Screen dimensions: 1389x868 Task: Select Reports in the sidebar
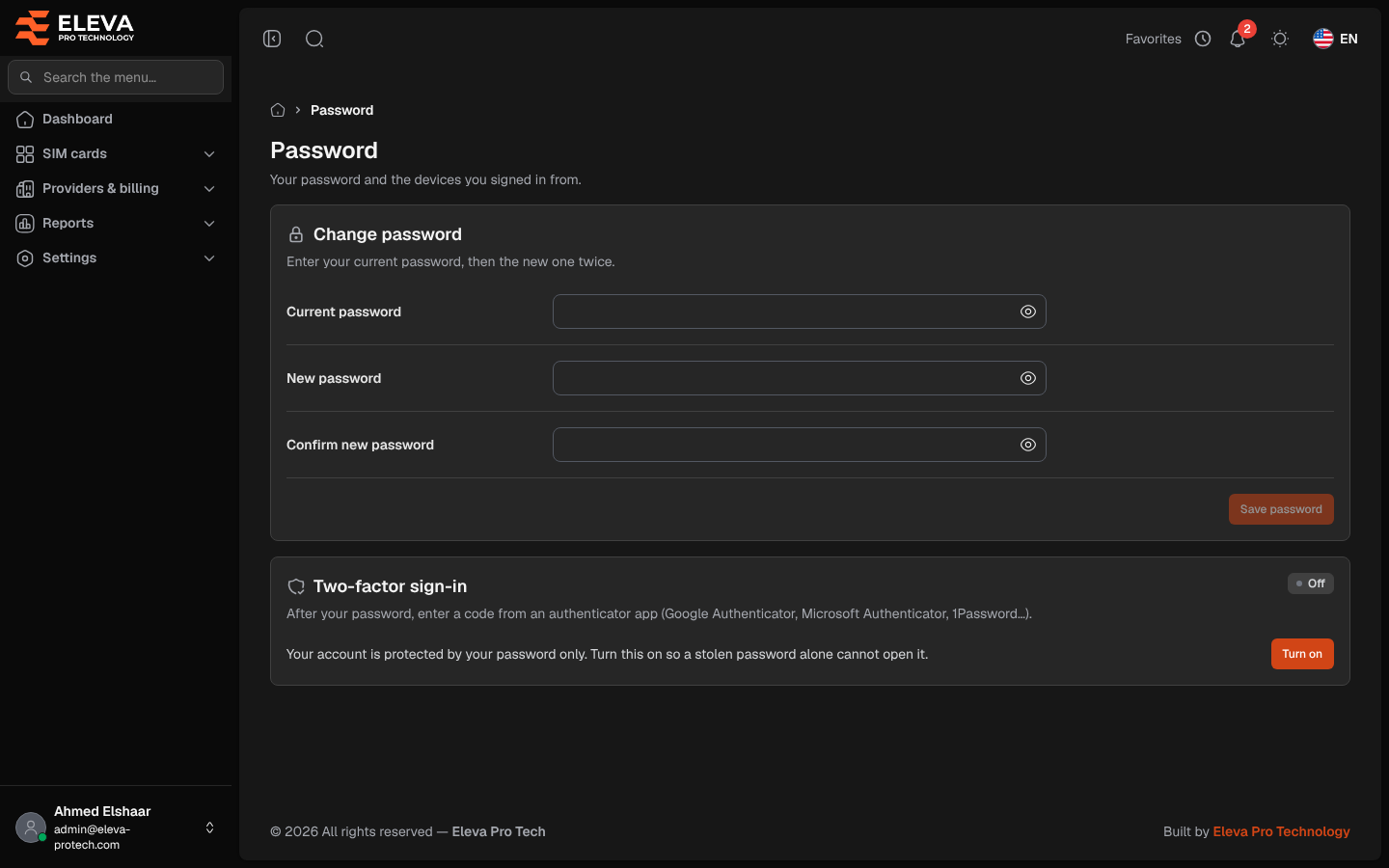click(116, 223)
